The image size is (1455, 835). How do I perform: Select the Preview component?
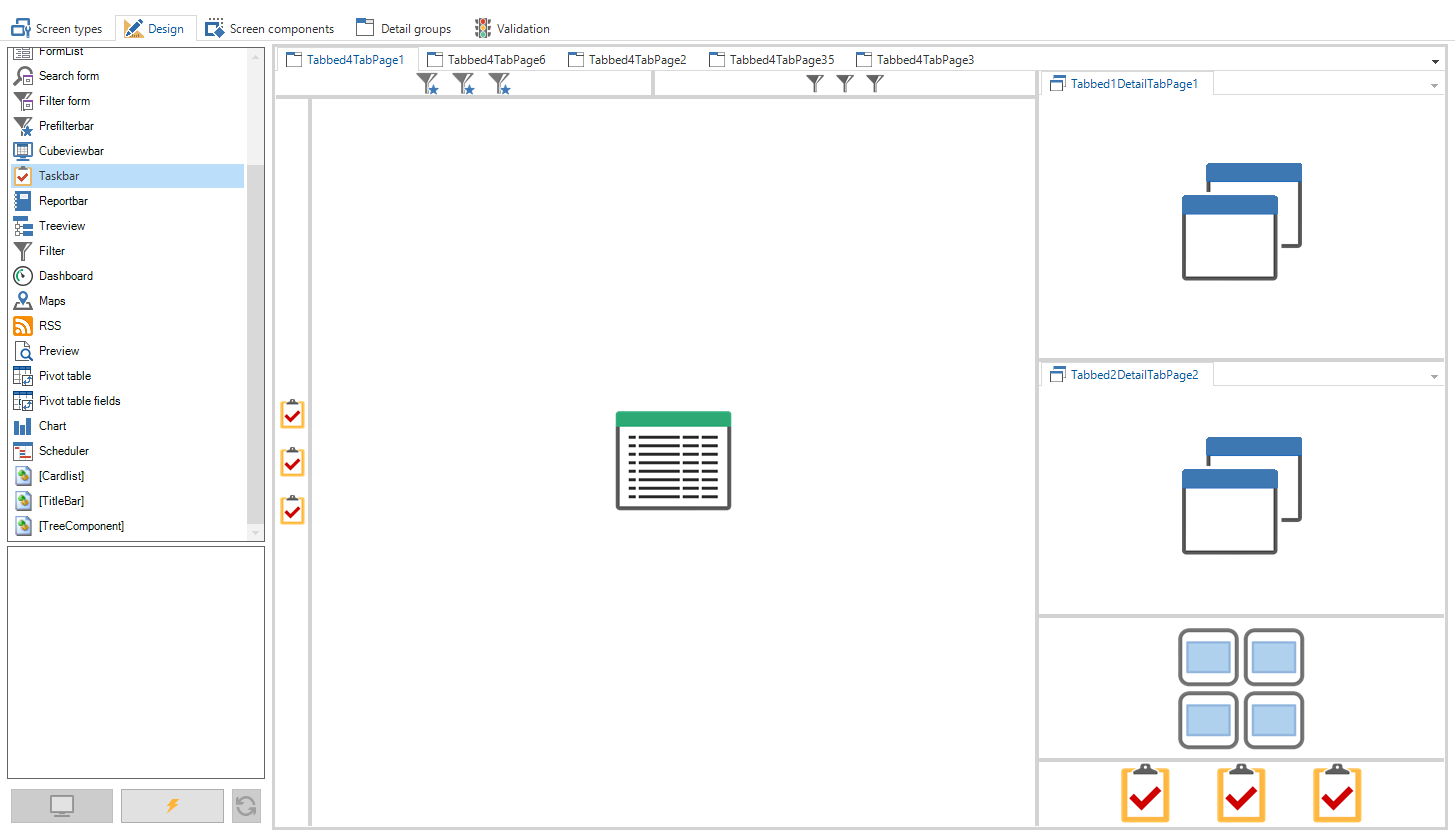point(127,351)
